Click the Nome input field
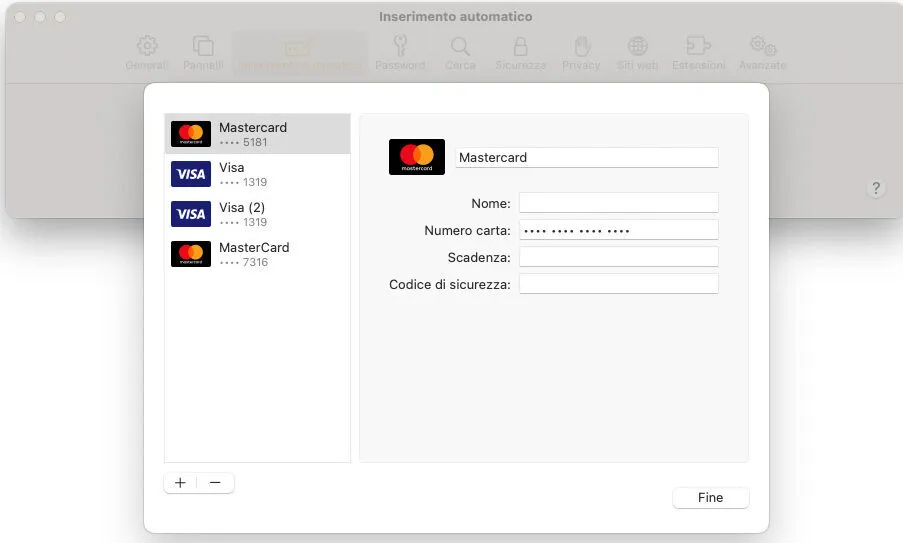 coord(619,203)
